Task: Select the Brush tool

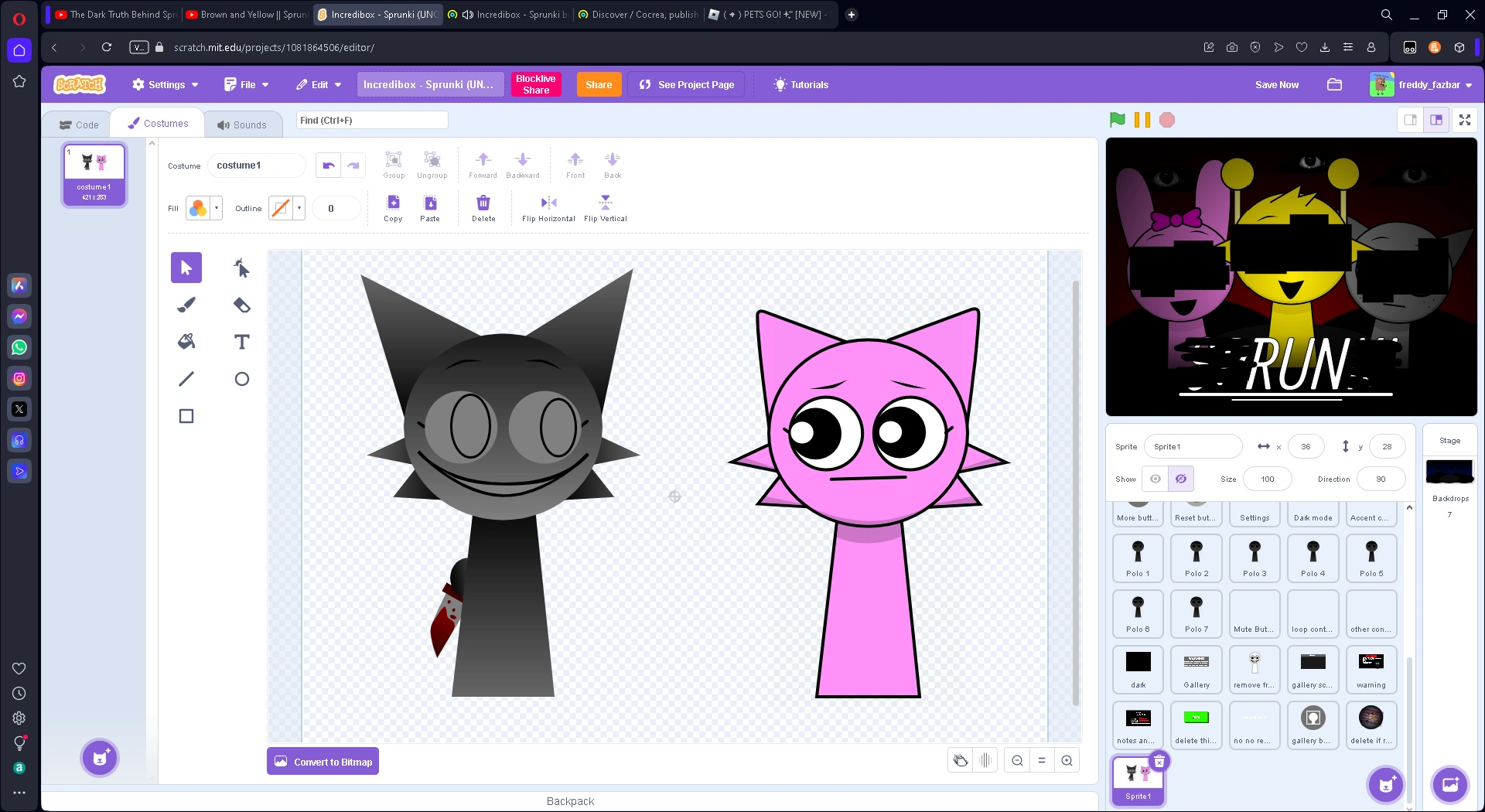Action: click(186, 304)
